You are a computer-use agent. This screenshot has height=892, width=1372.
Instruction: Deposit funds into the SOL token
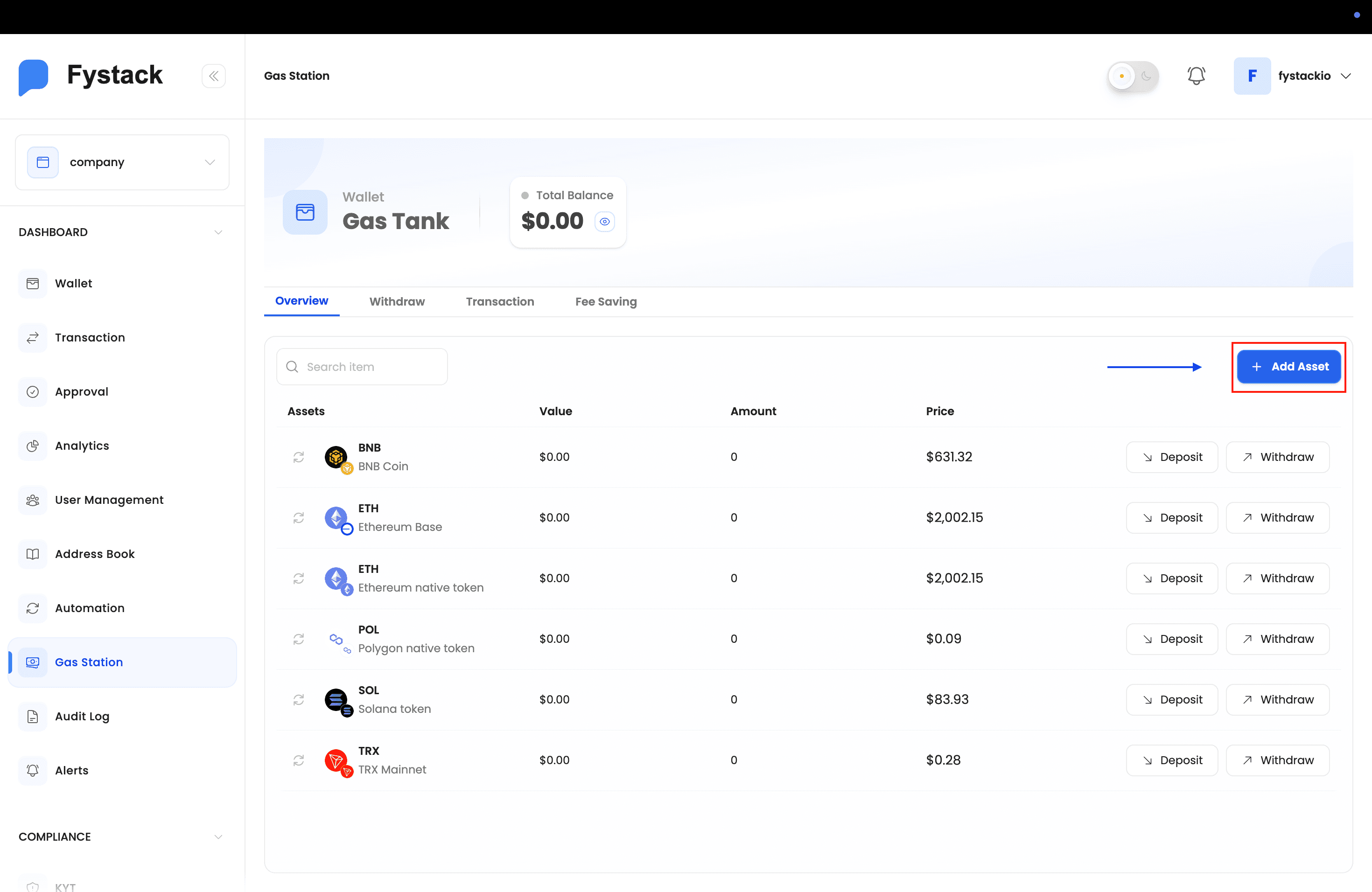(1171, 699)
